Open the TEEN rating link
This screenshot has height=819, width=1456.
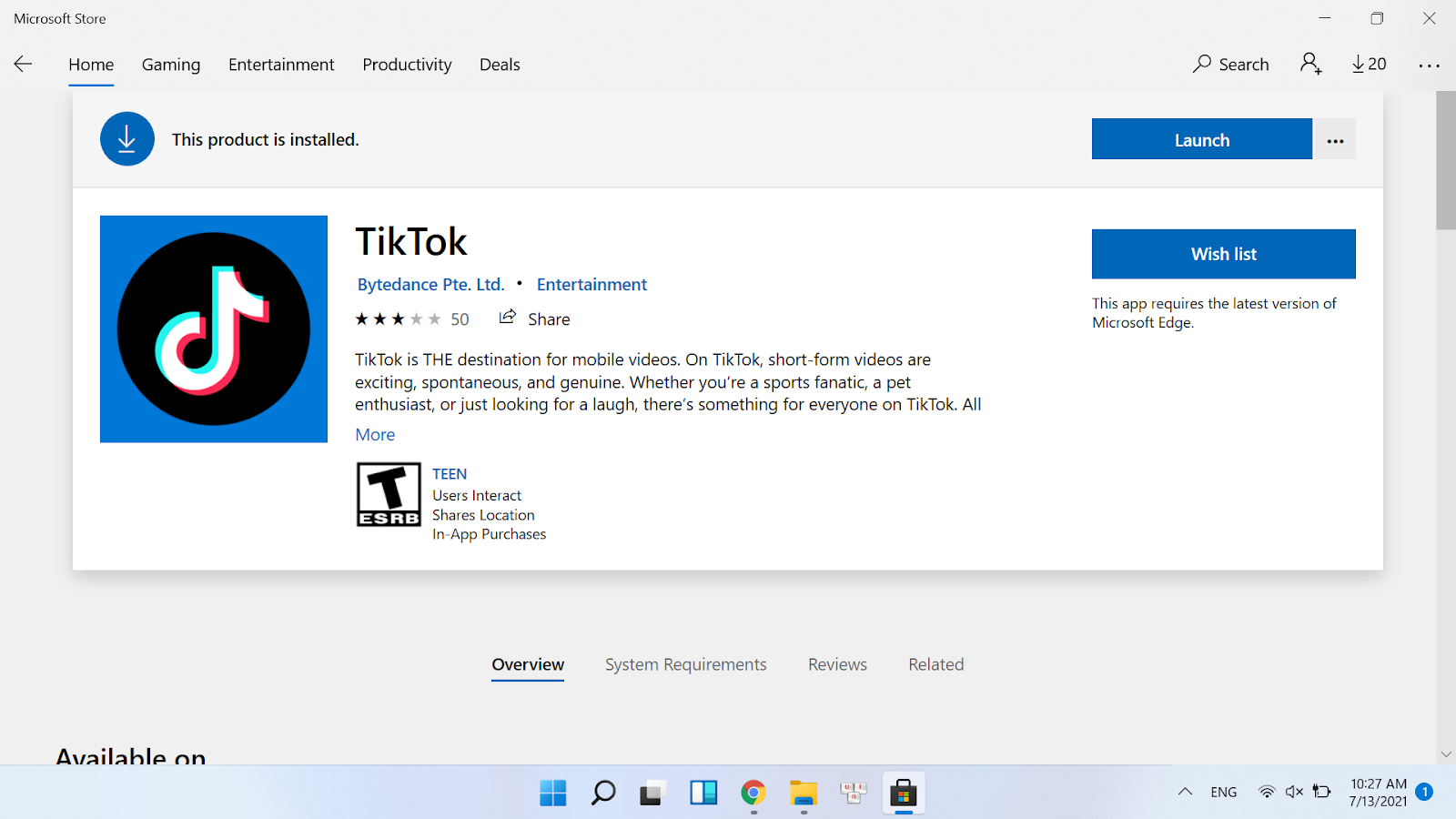point(450,474)
